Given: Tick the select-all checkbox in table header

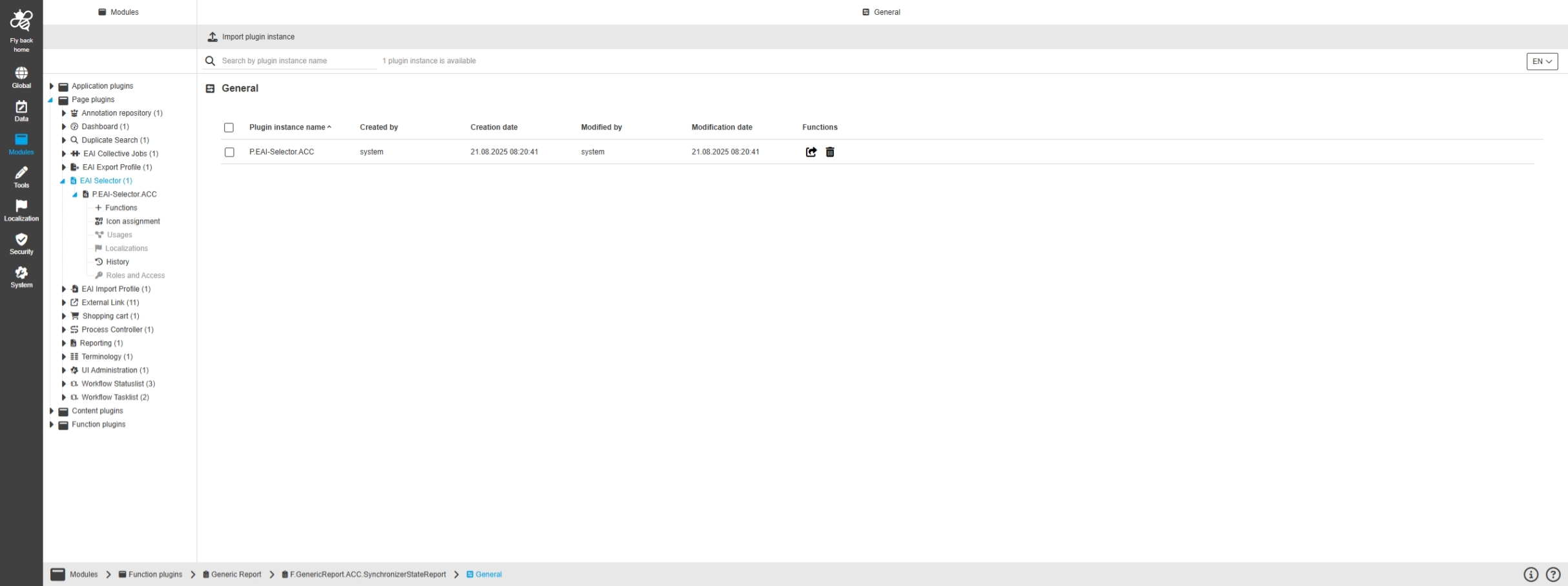Looking at the screenshot, I should (x=229, y=127).
